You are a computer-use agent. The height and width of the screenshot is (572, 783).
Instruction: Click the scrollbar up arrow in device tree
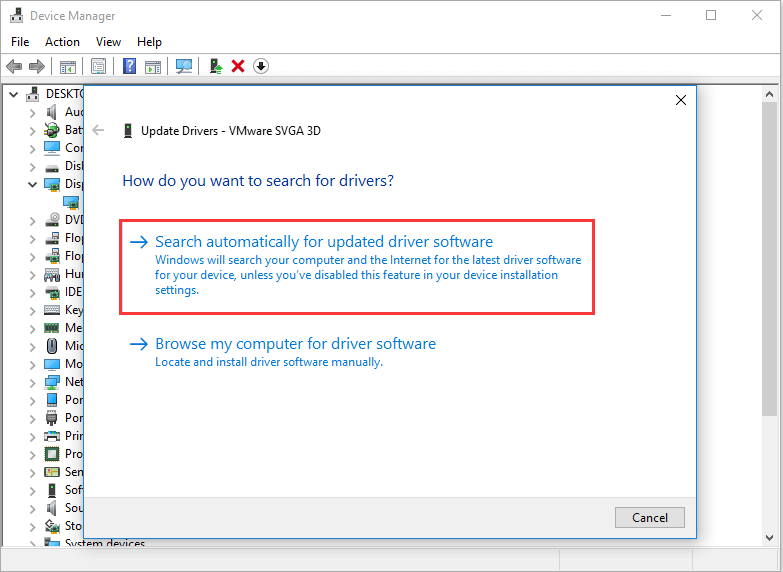click(769, 94)
